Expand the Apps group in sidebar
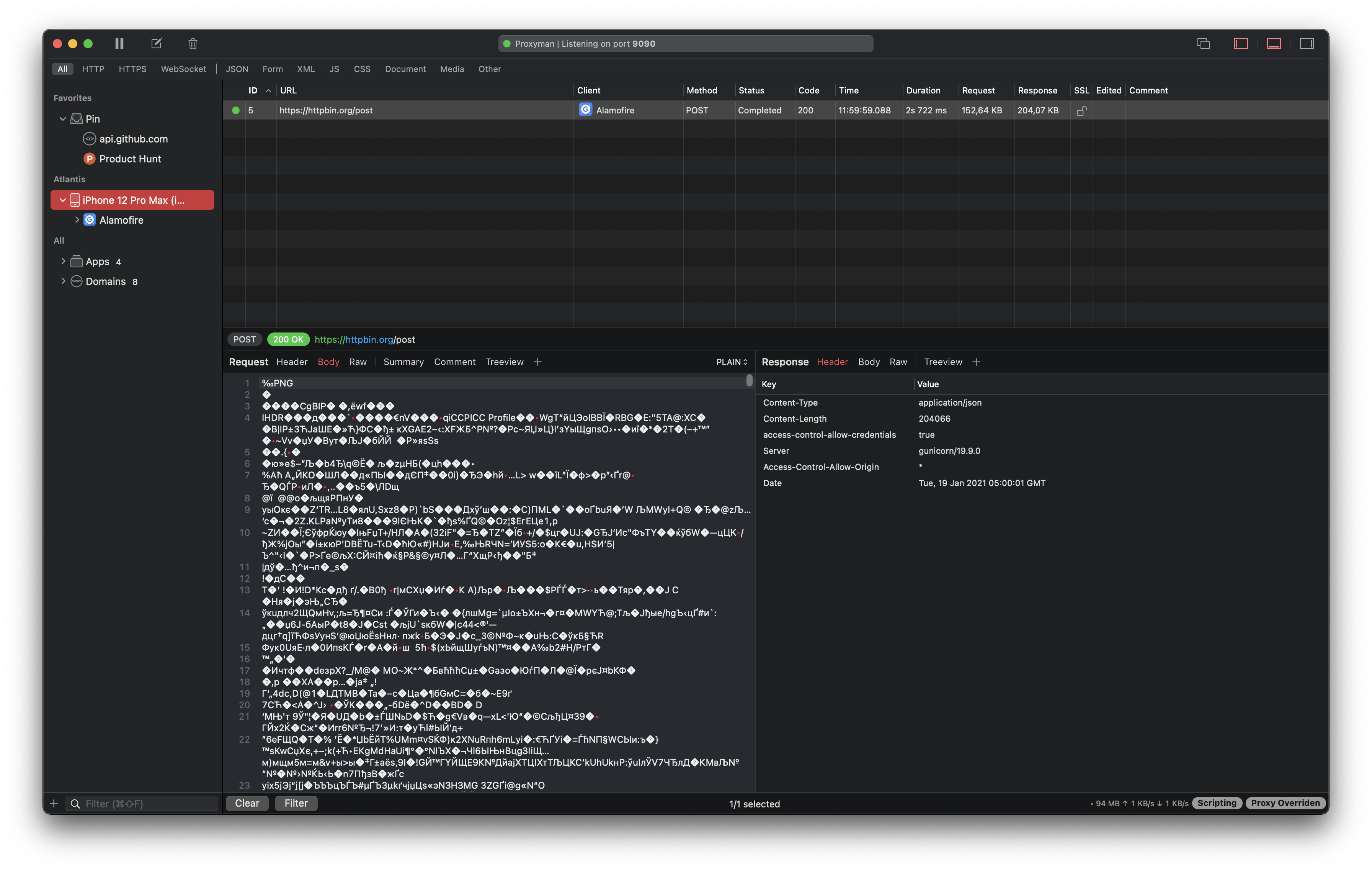Viewport: 1372px width, 871px height. click(63, 261)
